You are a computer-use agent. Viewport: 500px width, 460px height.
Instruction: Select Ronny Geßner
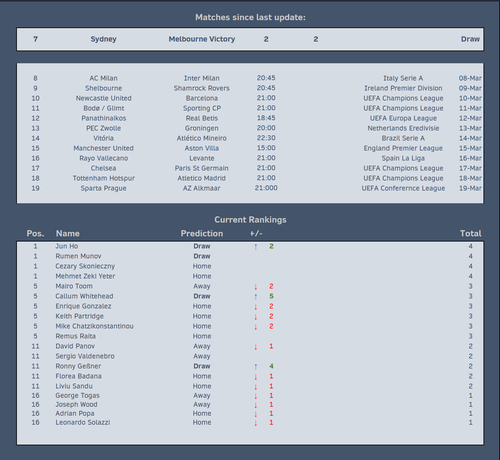pos(78,366)
